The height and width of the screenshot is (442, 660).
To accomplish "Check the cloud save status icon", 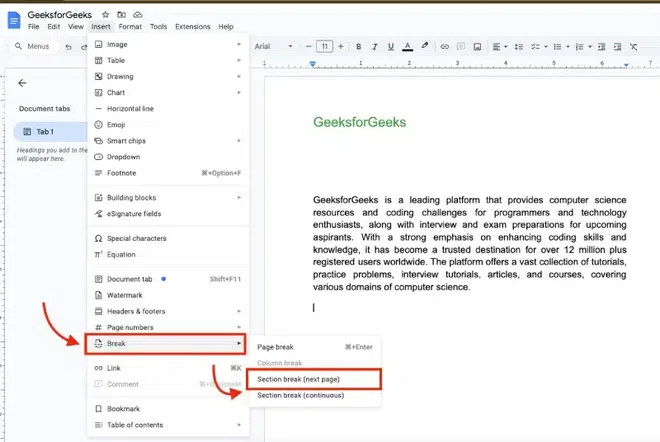I will point(138,15).
